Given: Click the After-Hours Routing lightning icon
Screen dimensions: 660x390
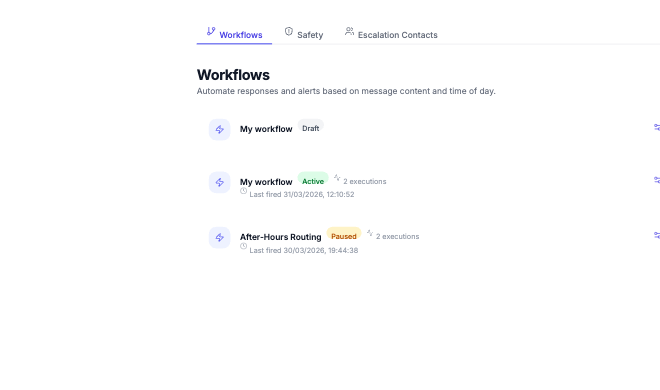Looking at the screenshot, I should click(x=220, y=237).
